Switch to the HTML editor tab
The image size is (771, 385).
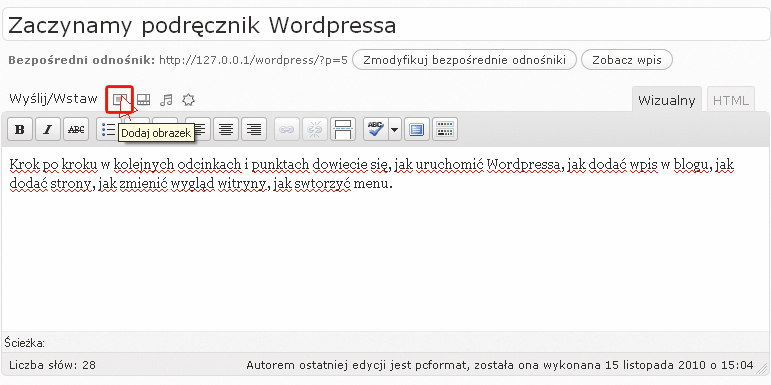(731, 100)
